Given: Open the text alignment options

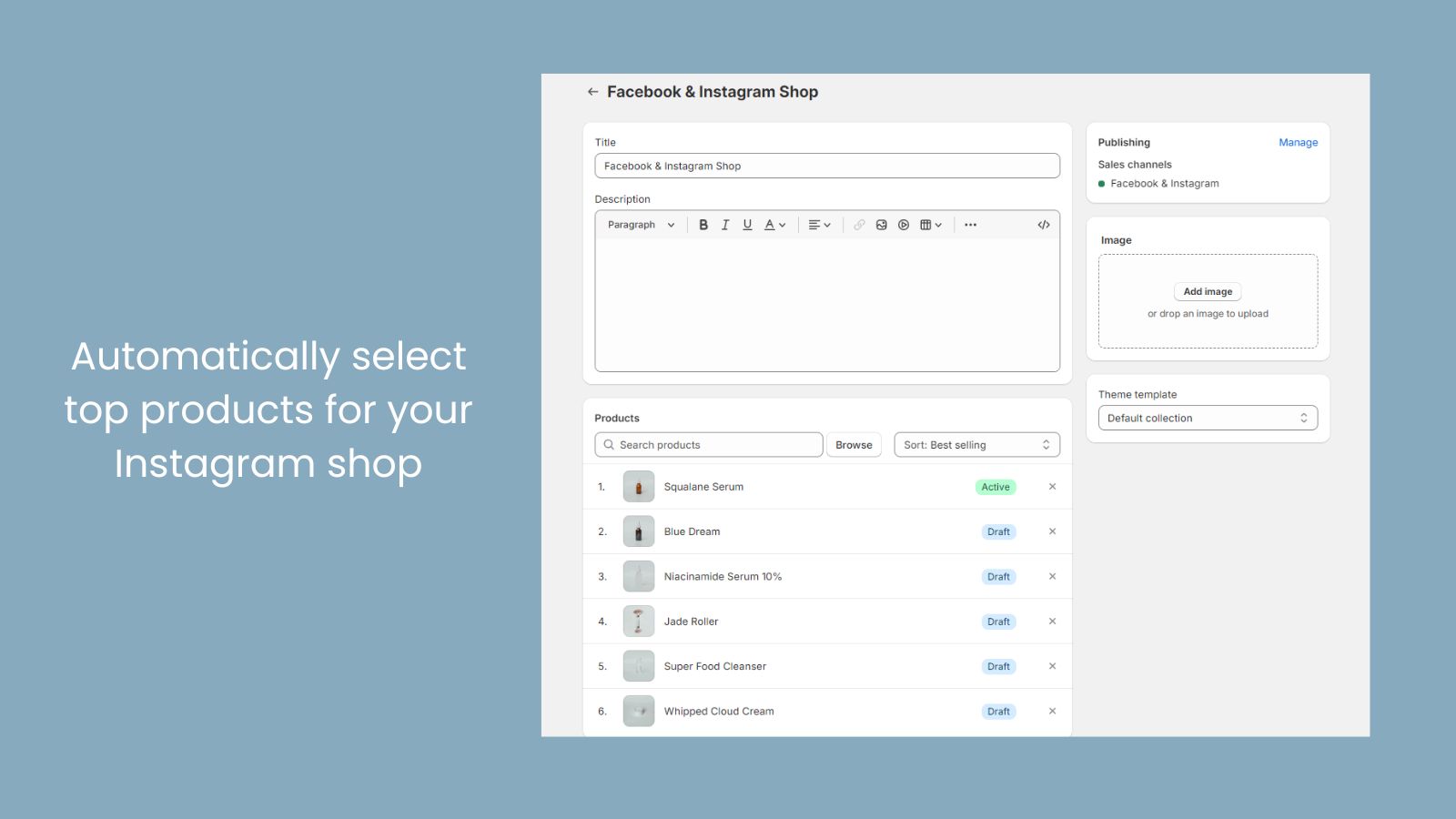Looking at the screenshot, I should (x=819, y=225).
